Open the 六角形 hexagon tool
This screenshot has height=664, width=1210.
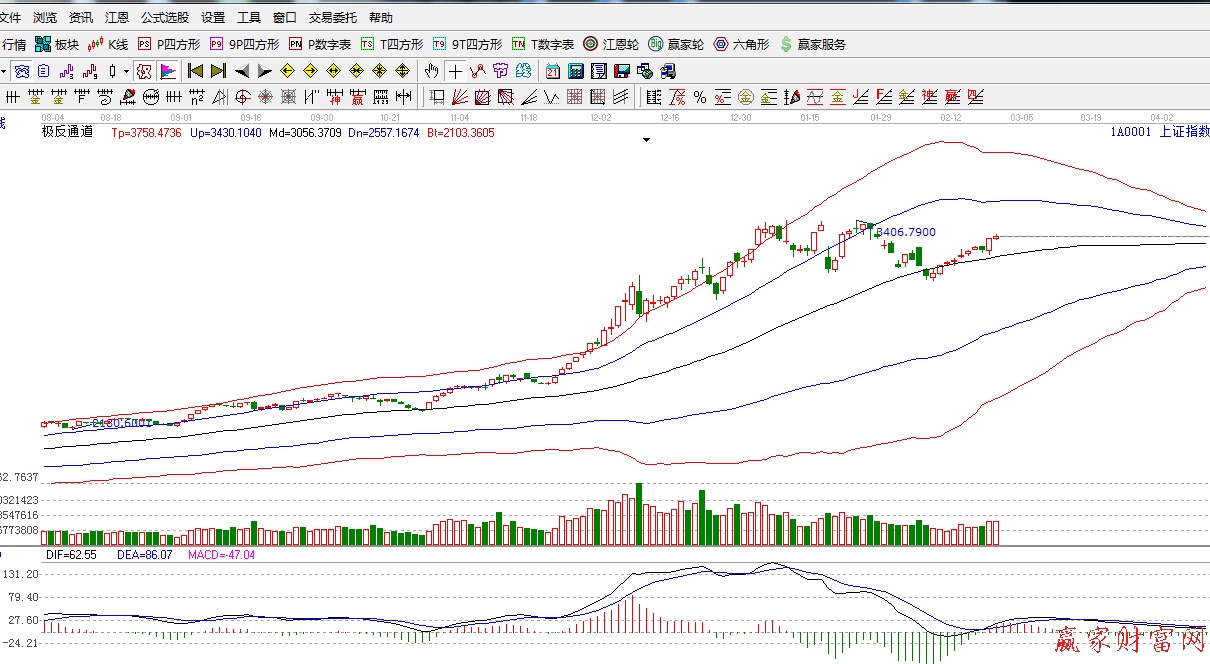tap(741, 44)
